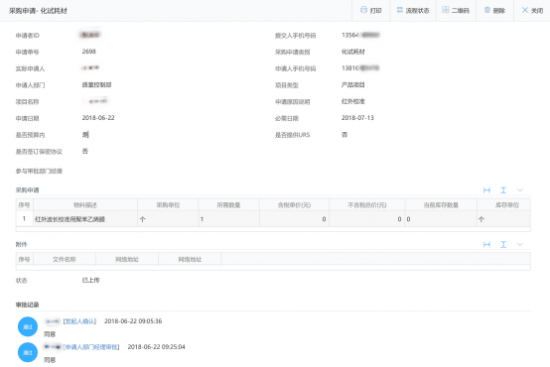The width and height of the screenshot is (550, 367).
Task: Click the 参与审批部门经理 field label
Action: (x=39, y=171)
